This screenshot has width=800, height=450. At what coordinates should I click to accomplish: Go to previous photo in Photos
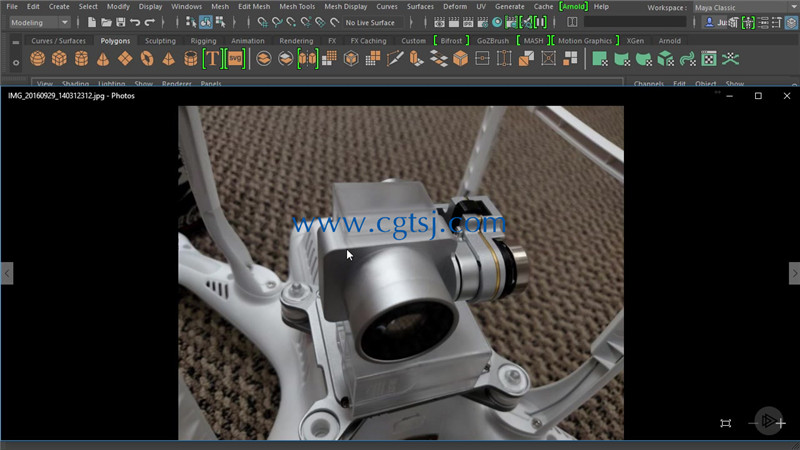[7, 273]
